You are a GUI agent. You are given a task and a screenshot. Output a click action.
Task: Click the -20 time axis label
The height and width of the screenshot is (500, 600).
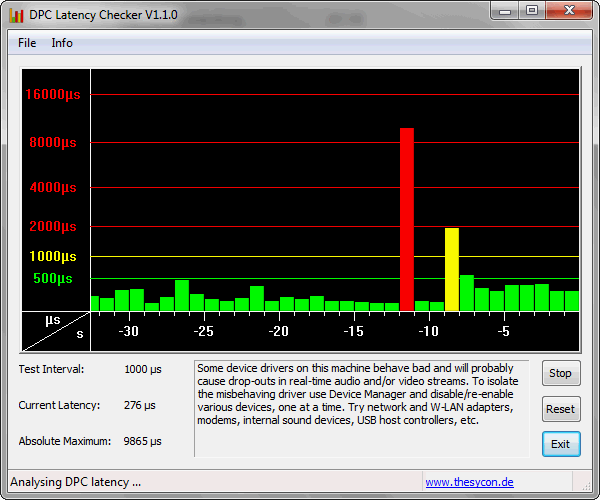tap(278, 331)
